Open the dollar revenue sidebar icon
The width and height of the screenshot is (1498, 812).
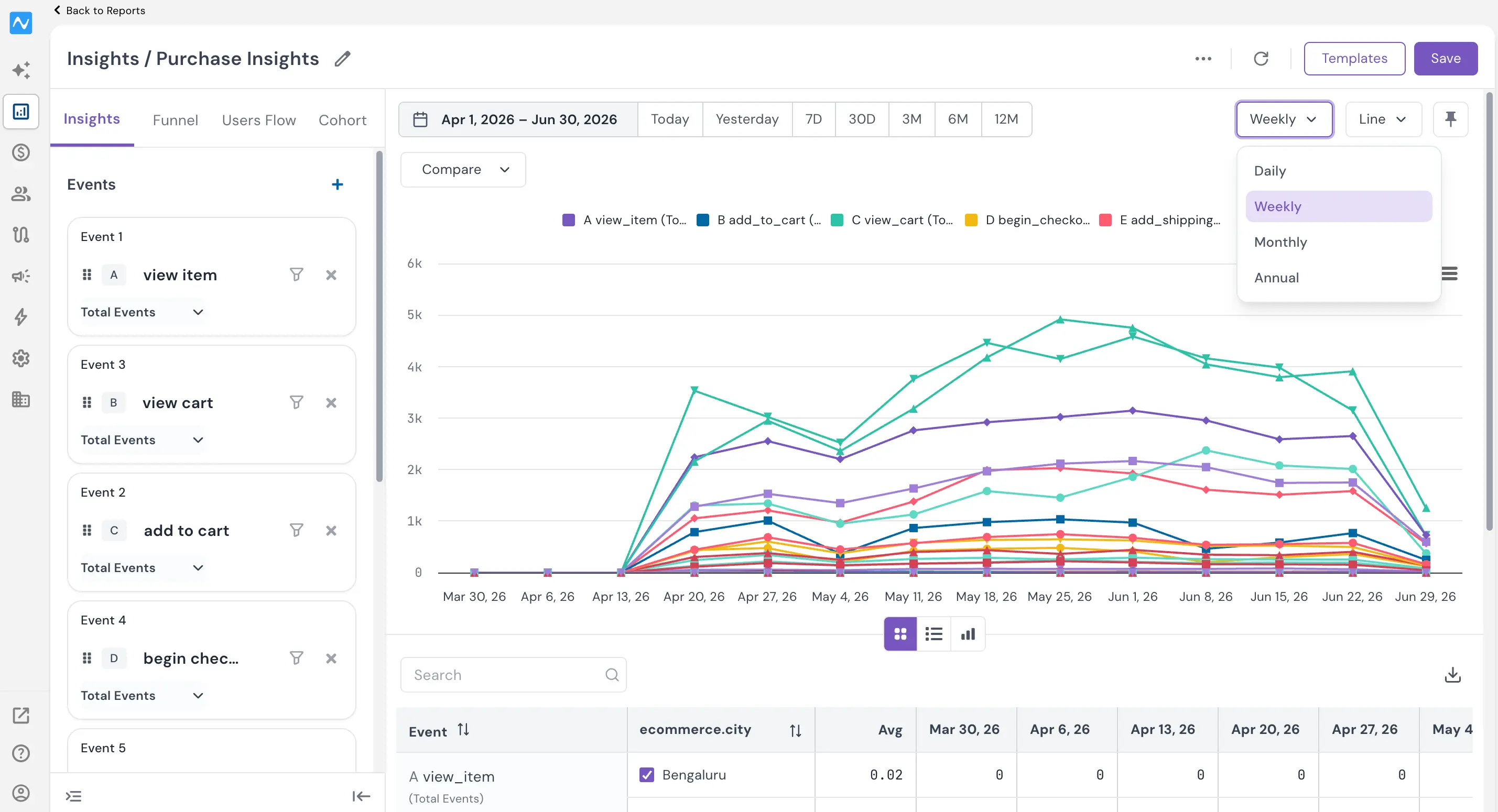point(21,153)
